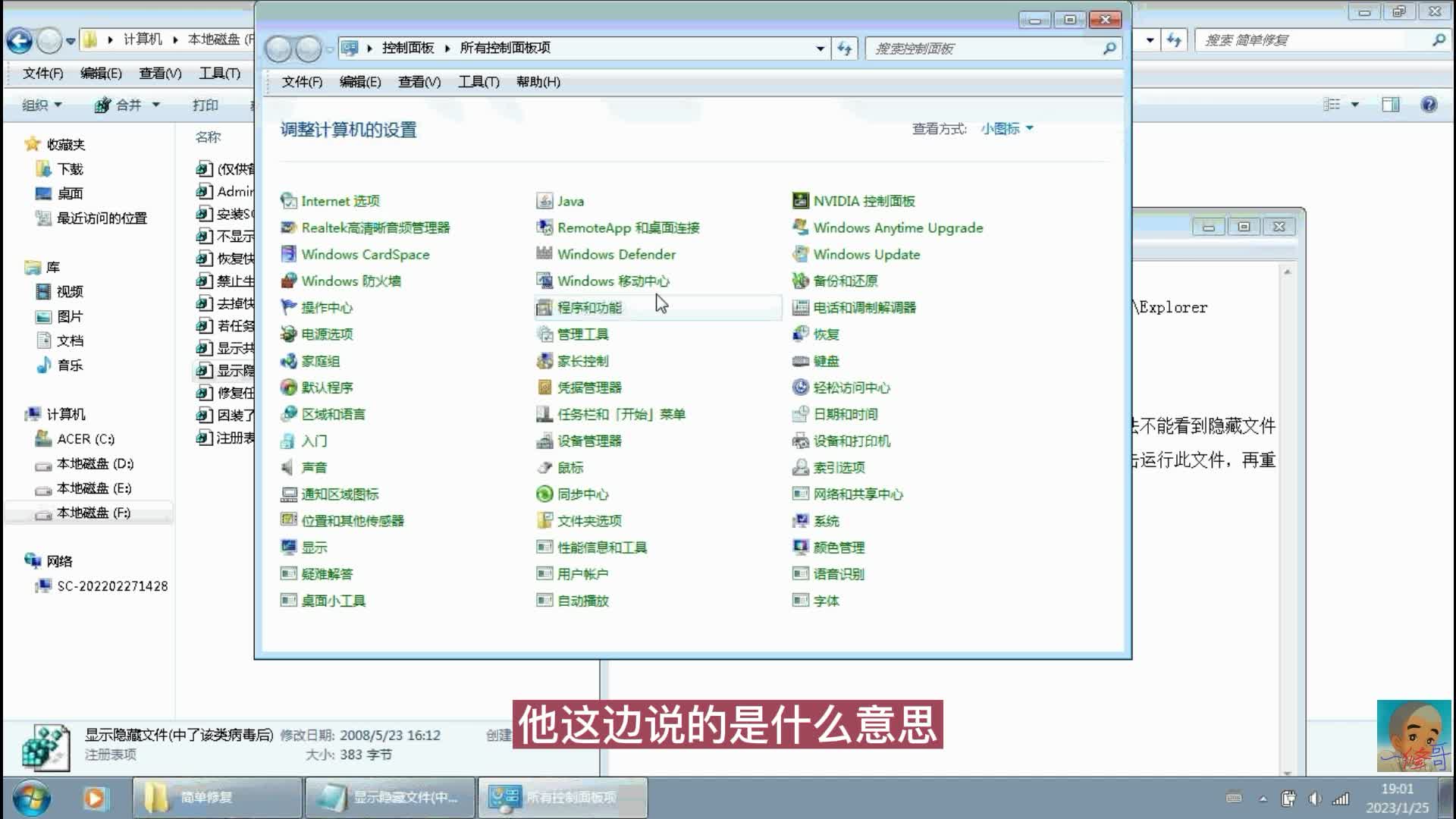Open 电源选项 power options icon
Image resolution: width=1456 pixels, height=819 pixels.
(x=288, y=334)
